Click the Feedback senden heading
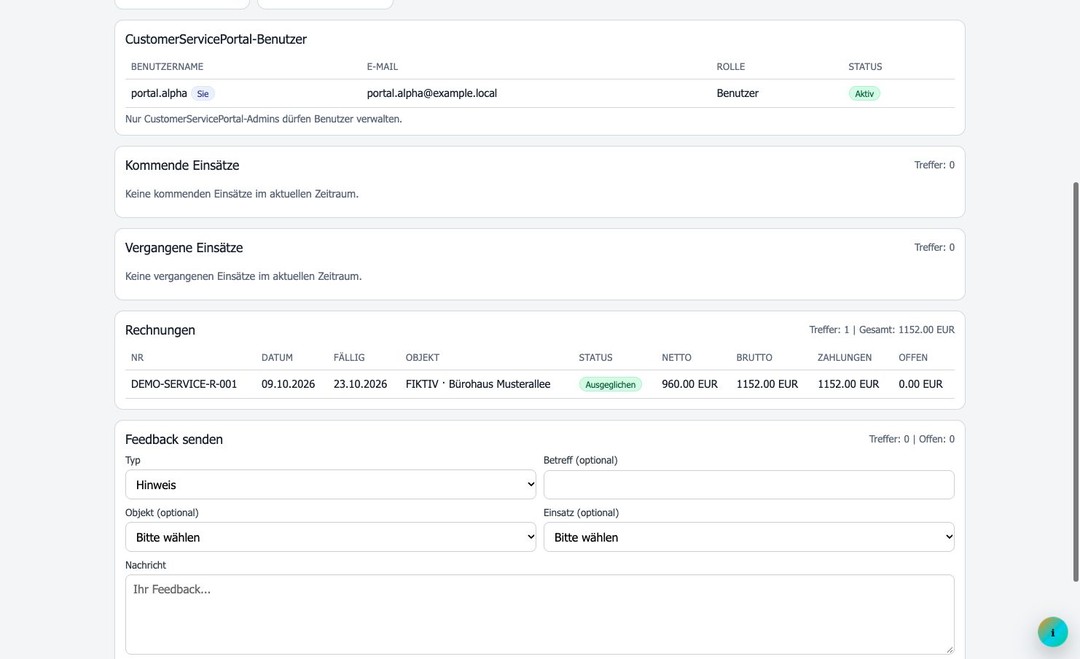The width and height of the screenshot is (1080, 659). pos(174,439)
